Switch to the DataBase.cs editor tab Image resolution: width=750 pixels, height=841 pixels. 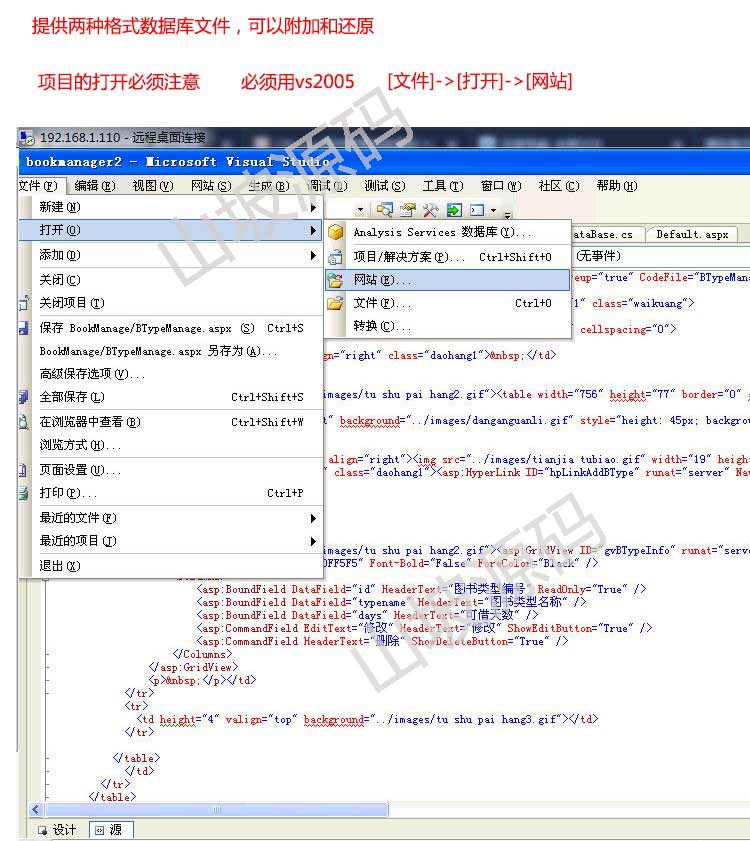coord(604,234)
